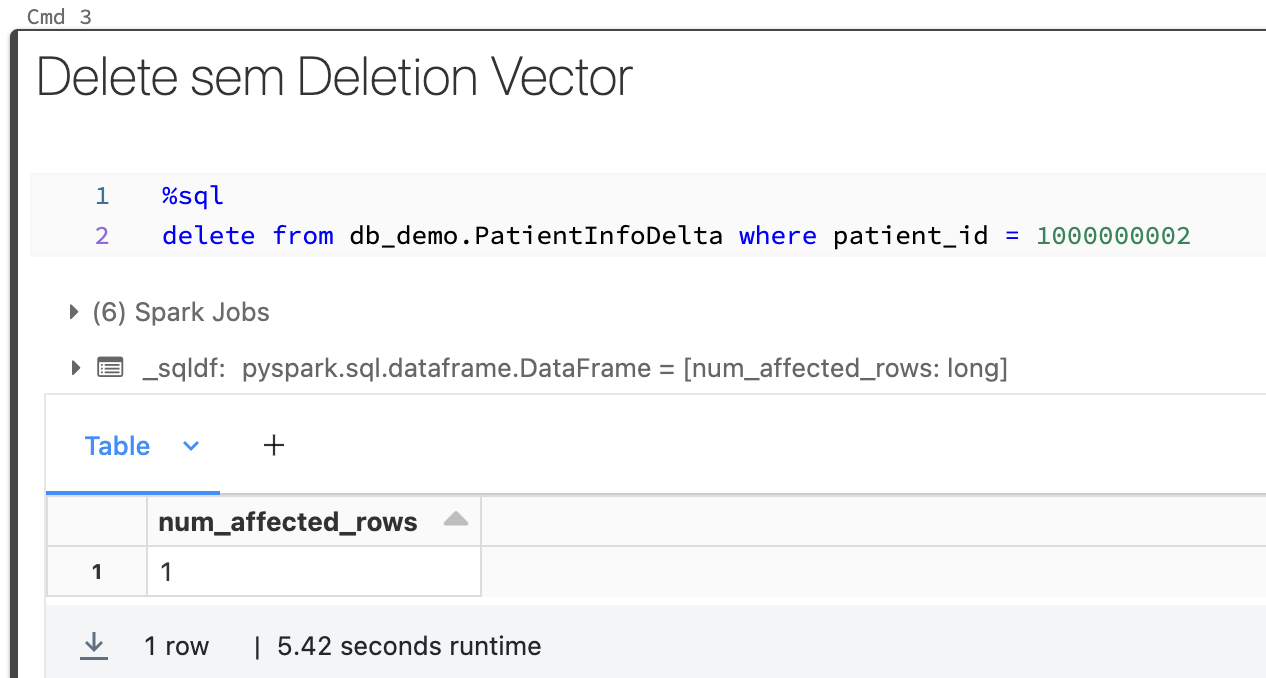Expand the (6) Spark Jobs triangle
The height and width of the screenshot is (678, 1266).
(74, 312)
